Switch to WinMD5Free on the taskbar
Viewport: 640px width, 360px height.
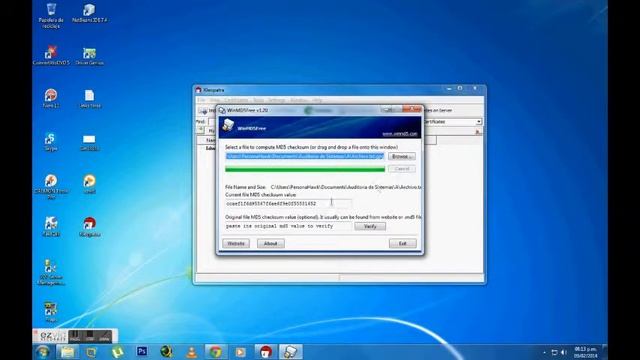(x=291, y=352)
